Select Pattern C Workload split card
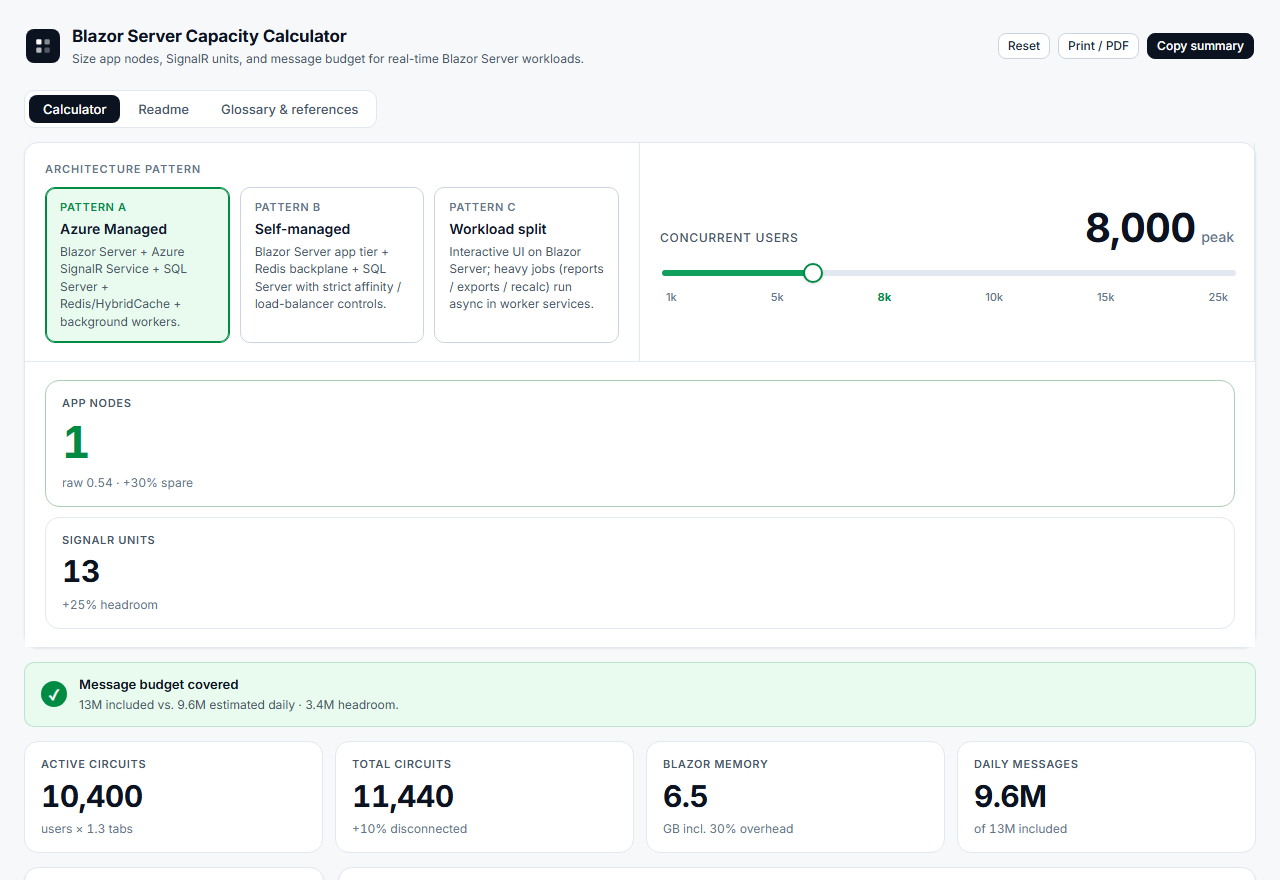 (x=526, y=265)
